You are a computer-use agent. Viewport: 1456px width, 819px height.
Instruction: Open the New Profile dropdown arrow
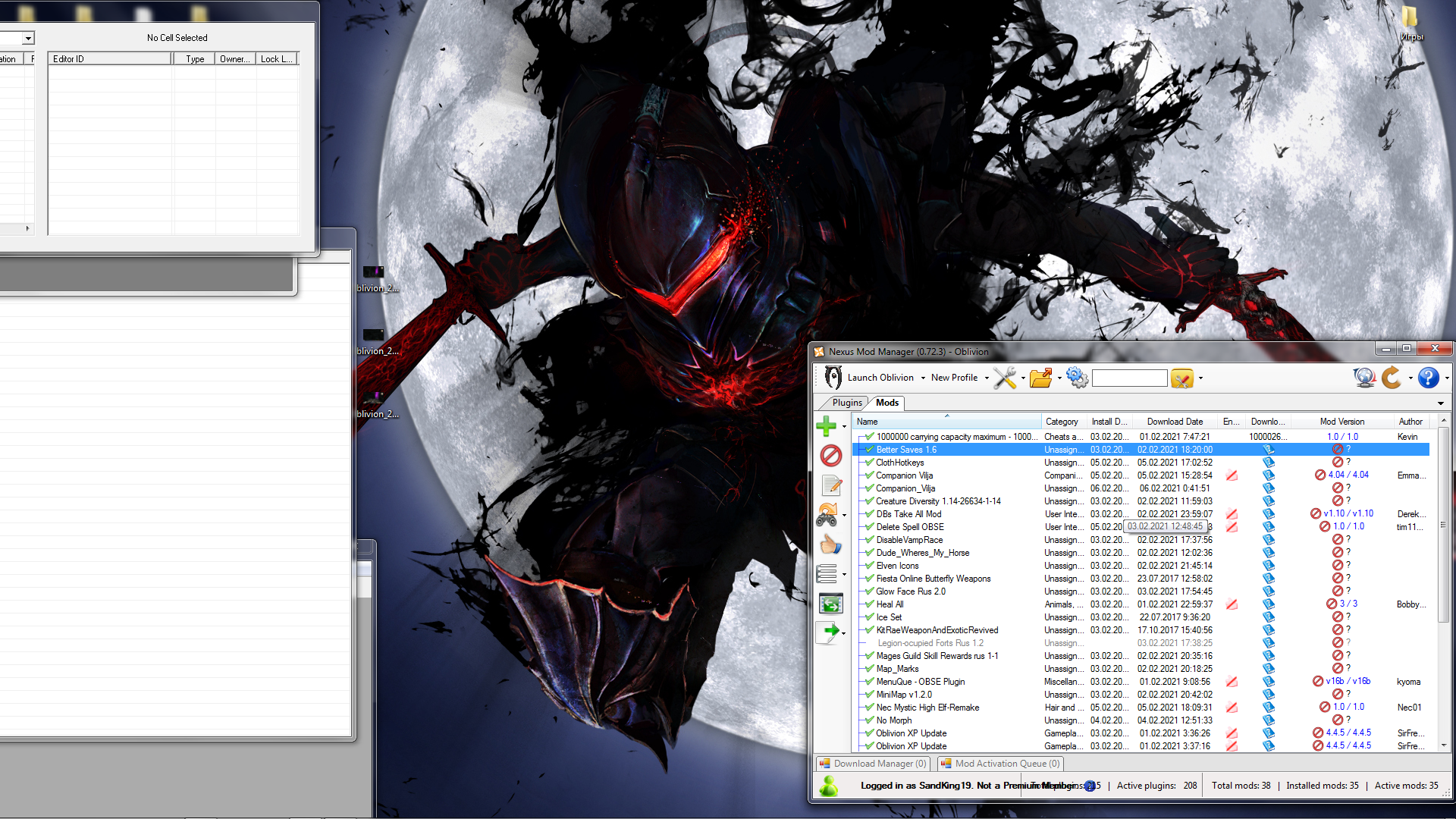(987, 378)
